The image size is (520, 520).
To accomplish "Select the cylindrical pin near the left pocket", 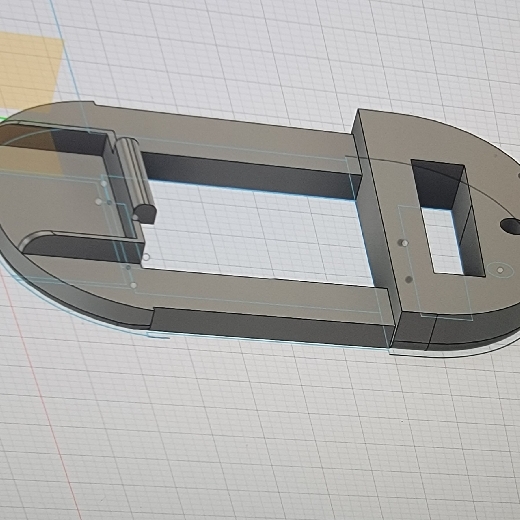I will click(x=137, y=180).
